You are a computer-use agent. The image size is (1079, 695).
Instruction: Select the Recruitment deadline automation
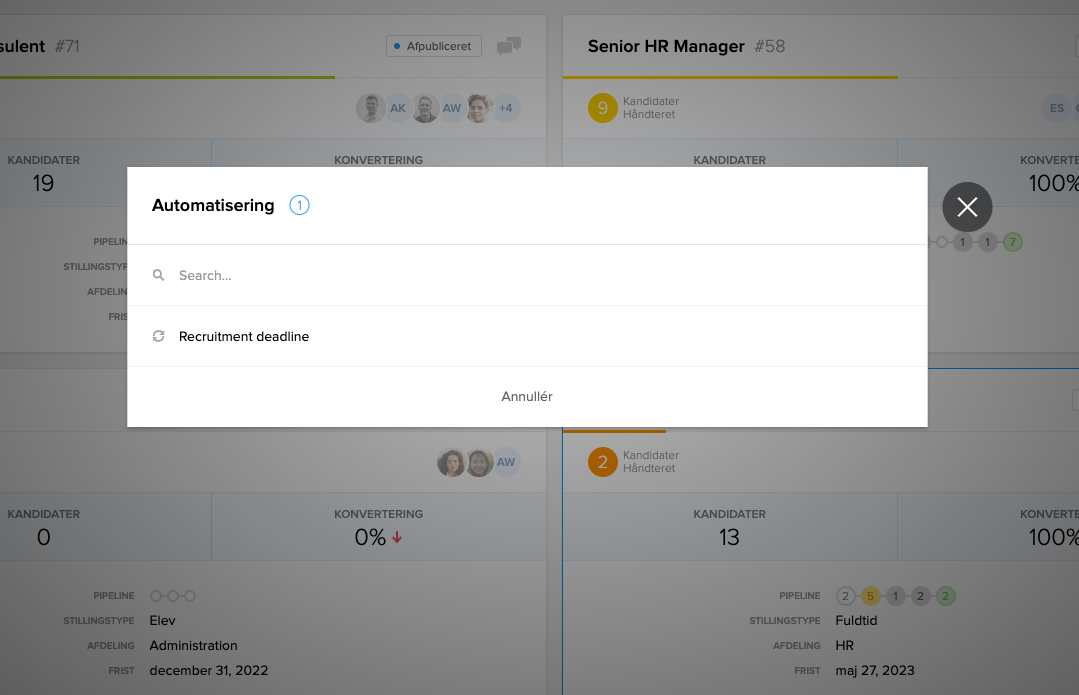(244, 337)
